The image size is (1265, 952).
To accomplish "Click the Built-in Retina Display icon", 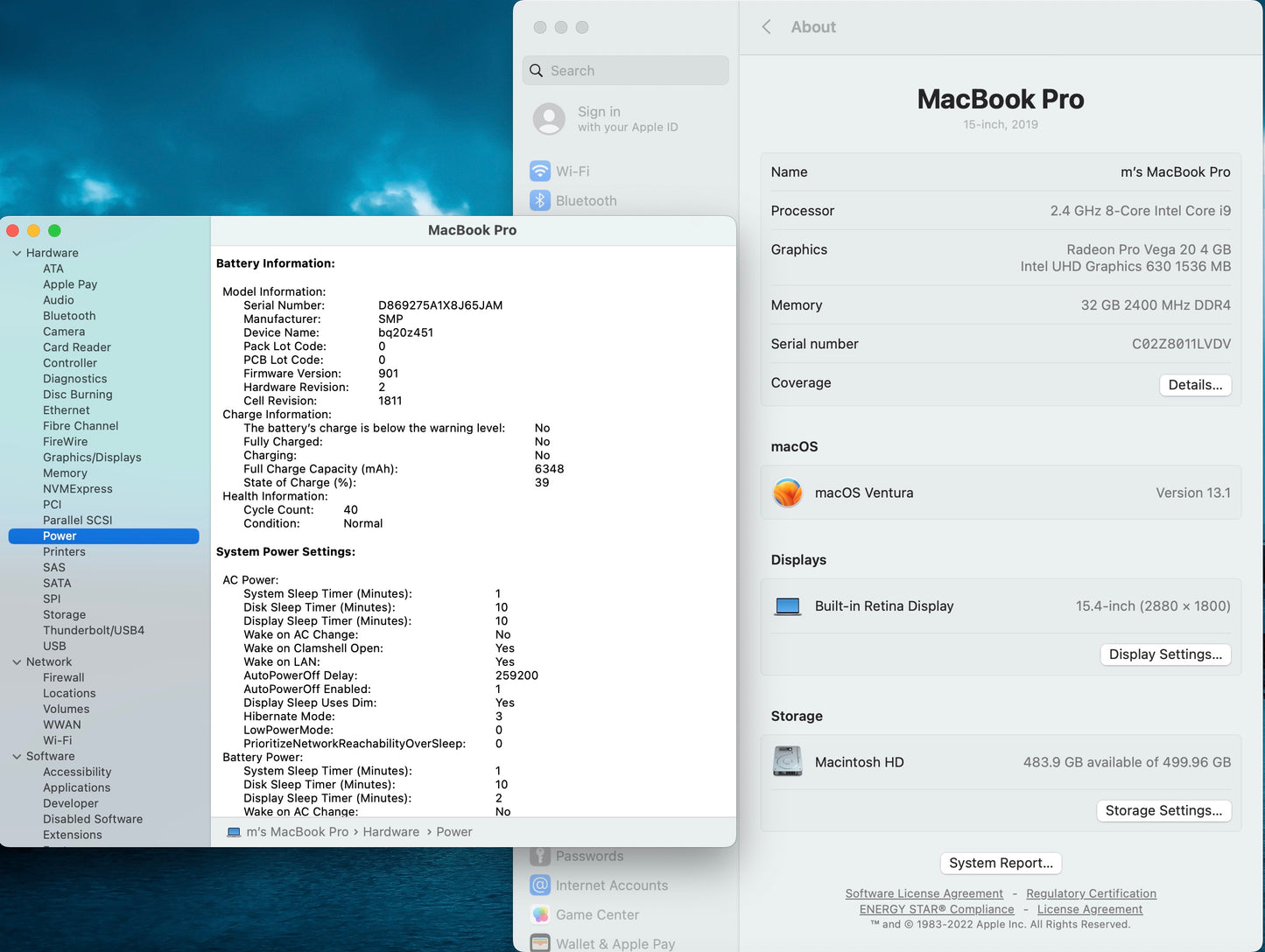I will click(x=788, y=606).
